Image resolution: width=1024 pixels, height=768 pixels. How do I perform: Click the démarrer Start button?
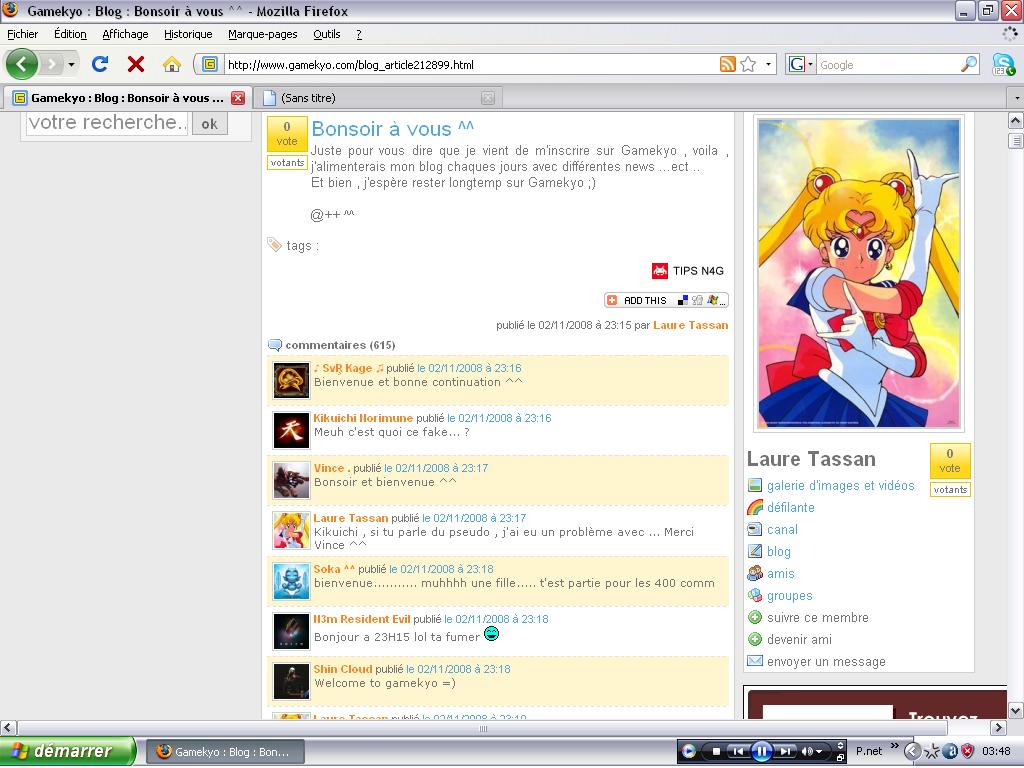pos(68,752)
